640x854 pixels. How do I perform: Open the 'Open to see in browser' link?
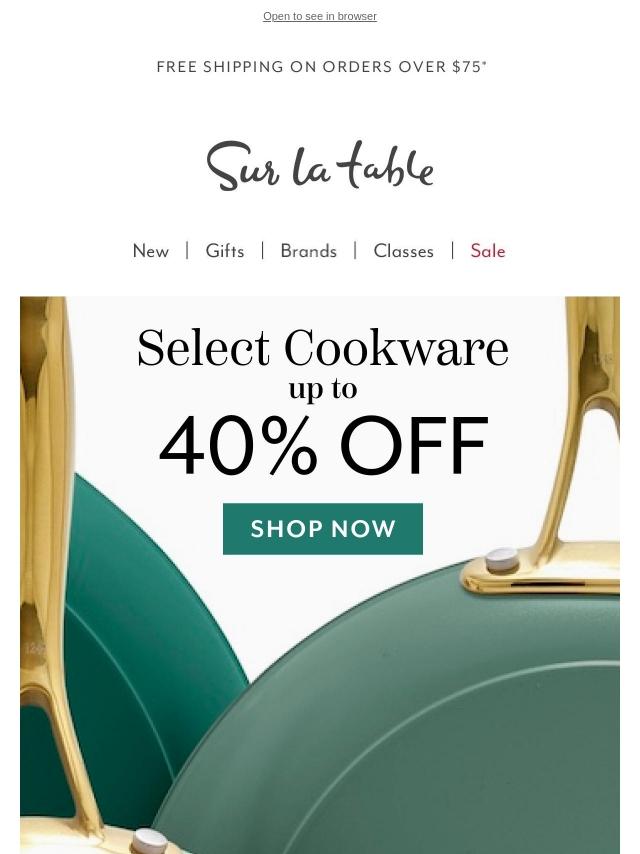point(320,16)
